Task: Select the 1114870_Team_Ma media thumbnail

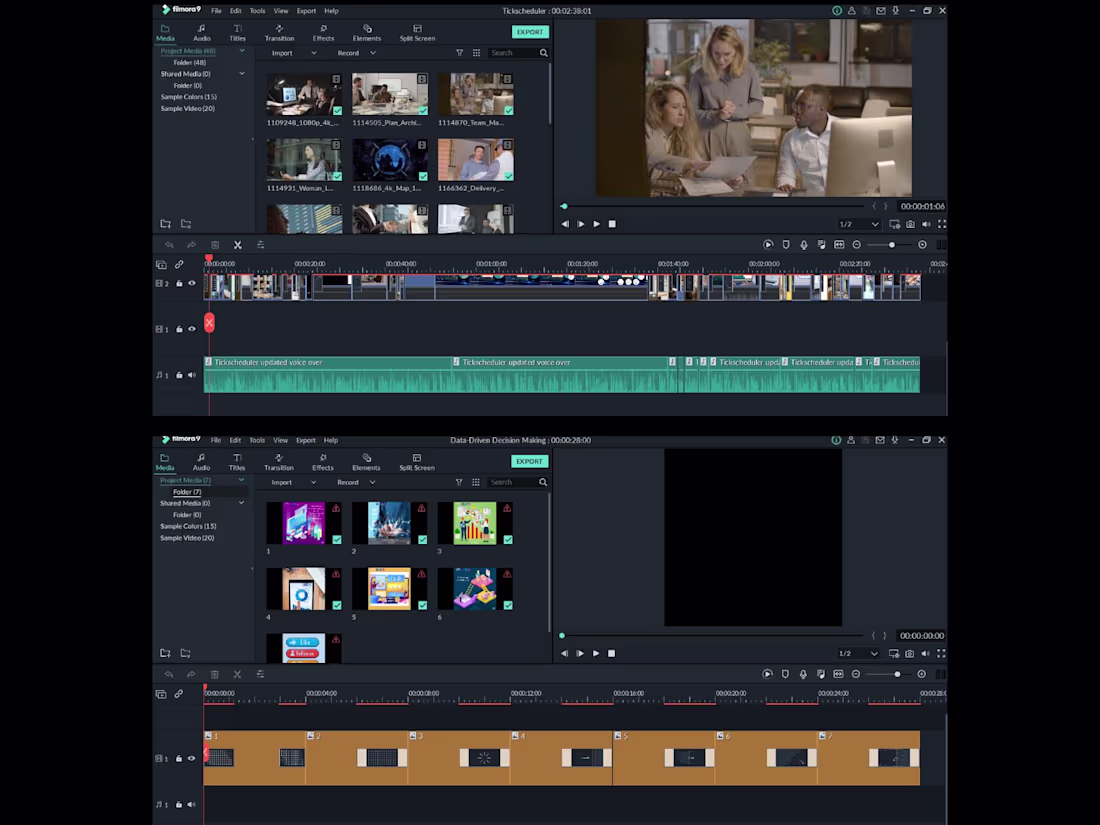Action: 476,93
